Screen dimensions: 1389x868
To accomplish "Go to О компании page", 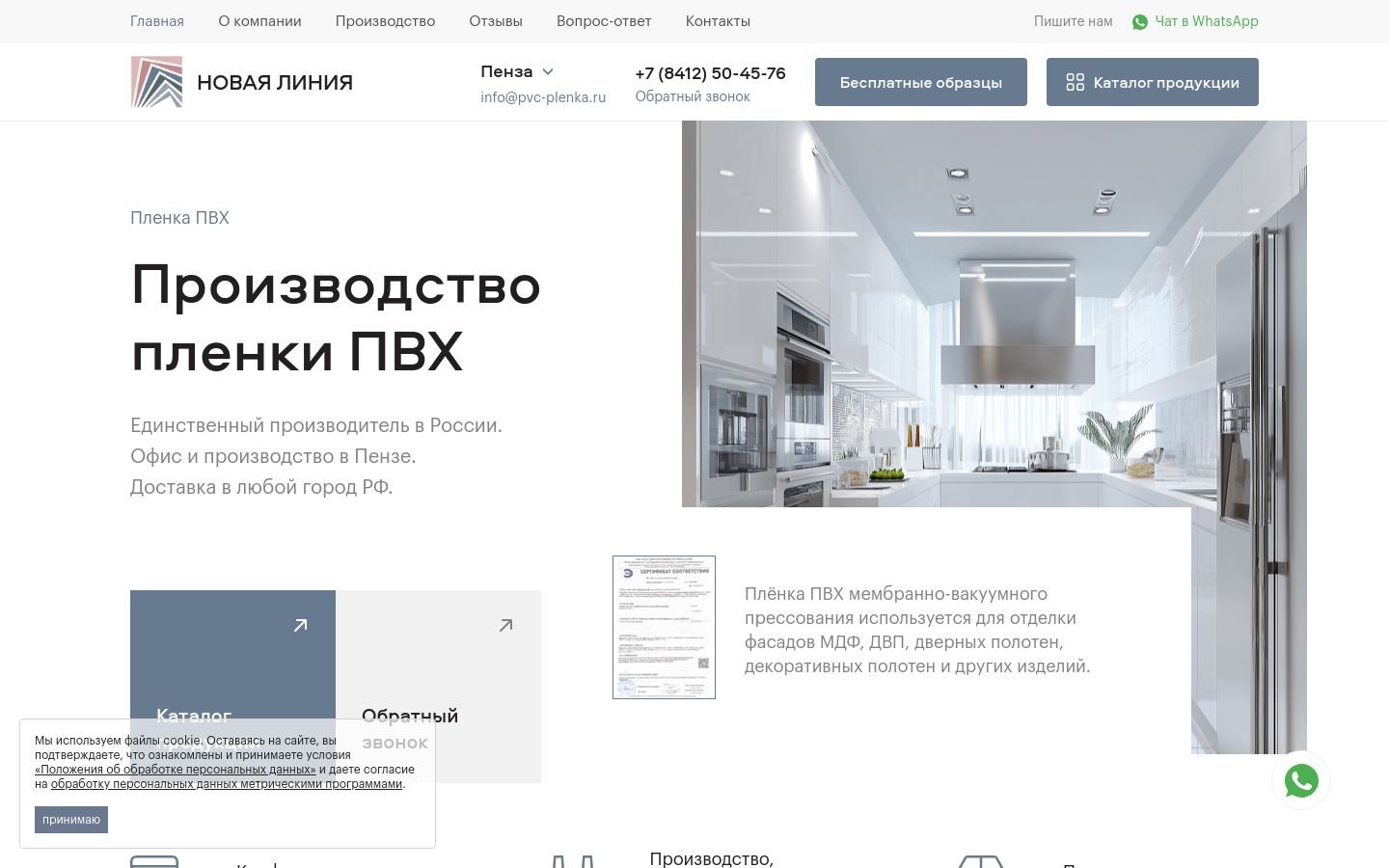I will (259, 21).
